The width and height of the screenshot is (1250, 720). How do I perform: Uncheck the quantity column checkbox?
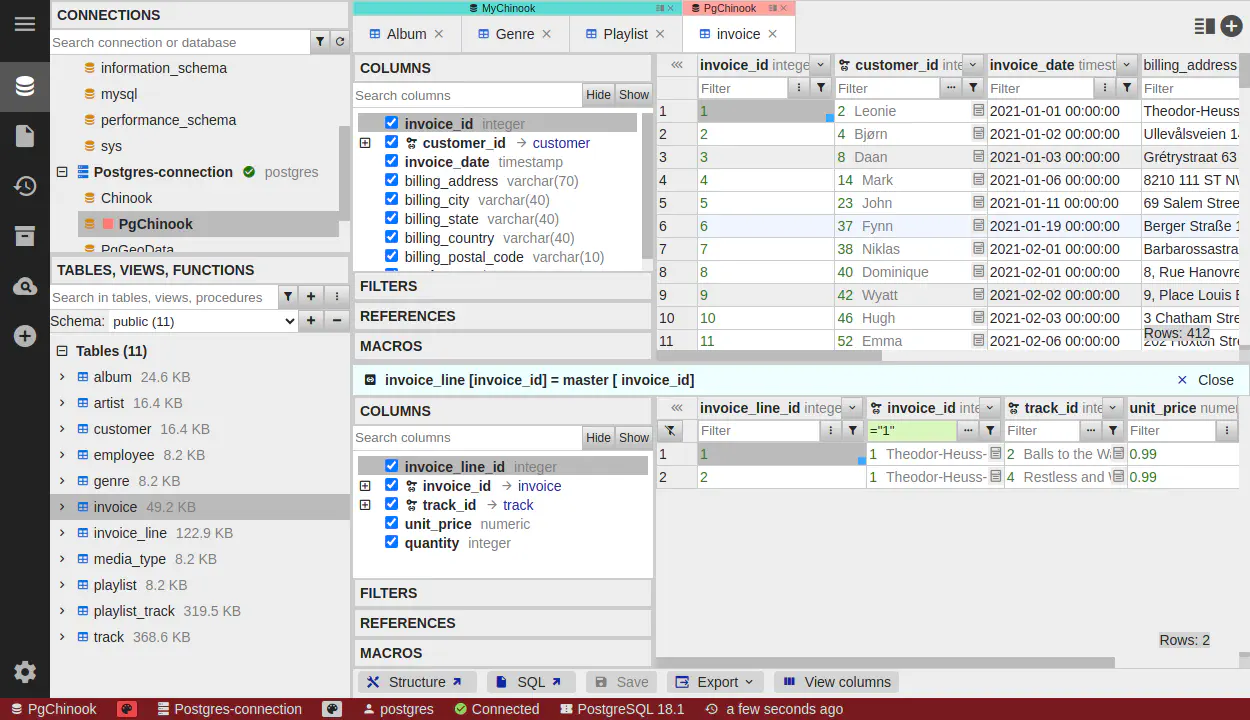pos(391,543)
